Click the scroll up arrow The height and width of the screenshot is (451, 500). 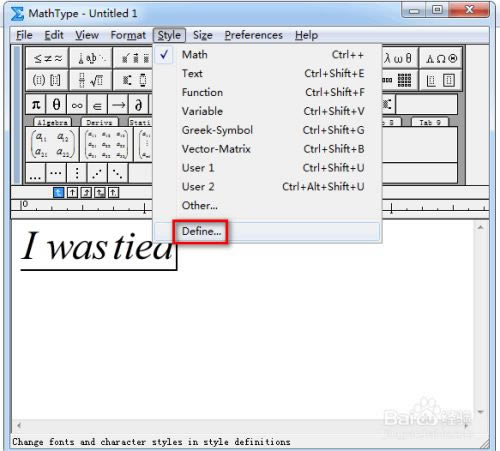(480, 228)
